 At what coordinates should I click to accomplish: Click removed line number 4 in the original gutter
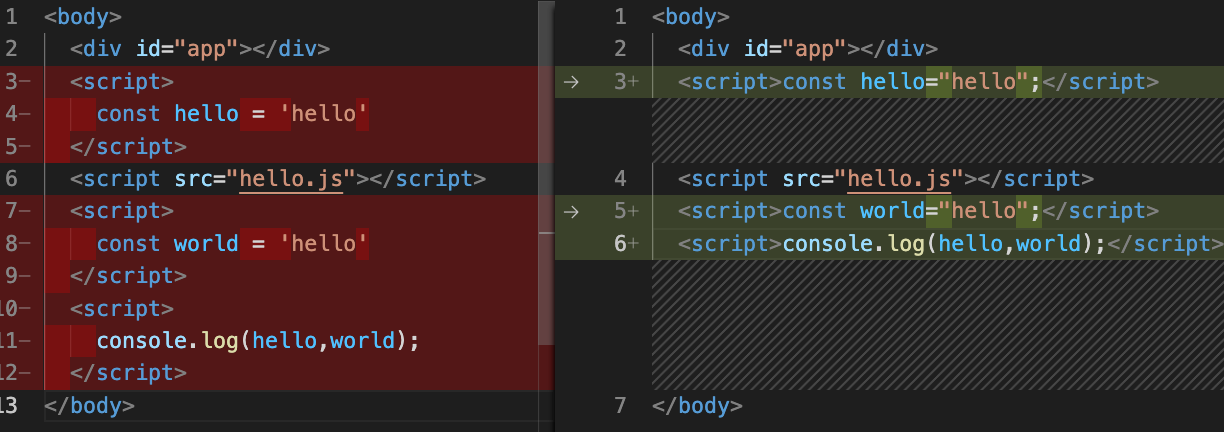11,114
